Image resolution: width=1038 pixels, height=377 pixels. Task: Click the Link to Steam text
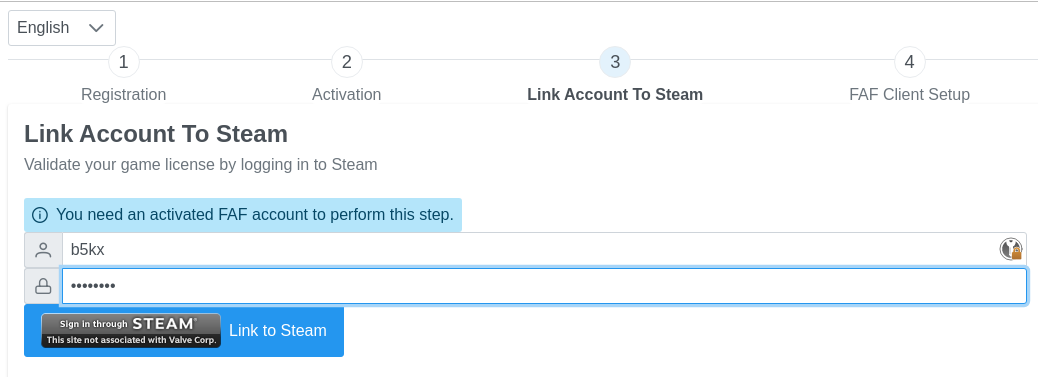point(278,331)
